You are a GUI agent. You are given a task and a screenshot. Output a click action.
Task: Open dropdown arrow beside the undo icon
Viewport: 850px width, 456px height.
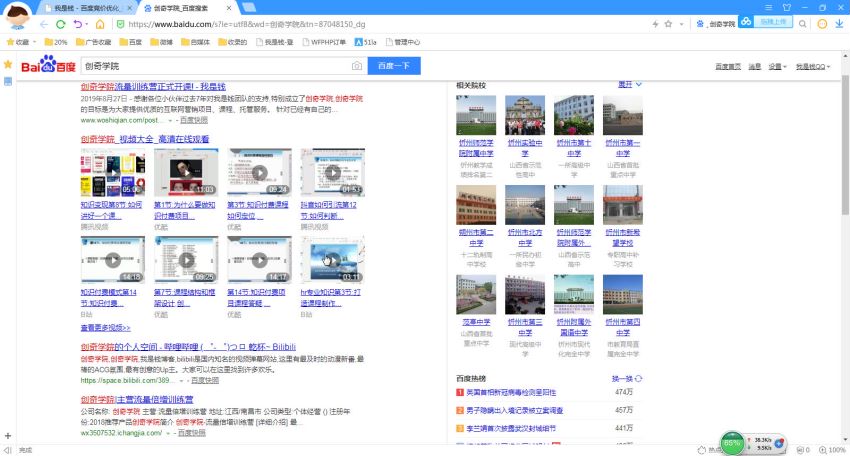point(87,24)
